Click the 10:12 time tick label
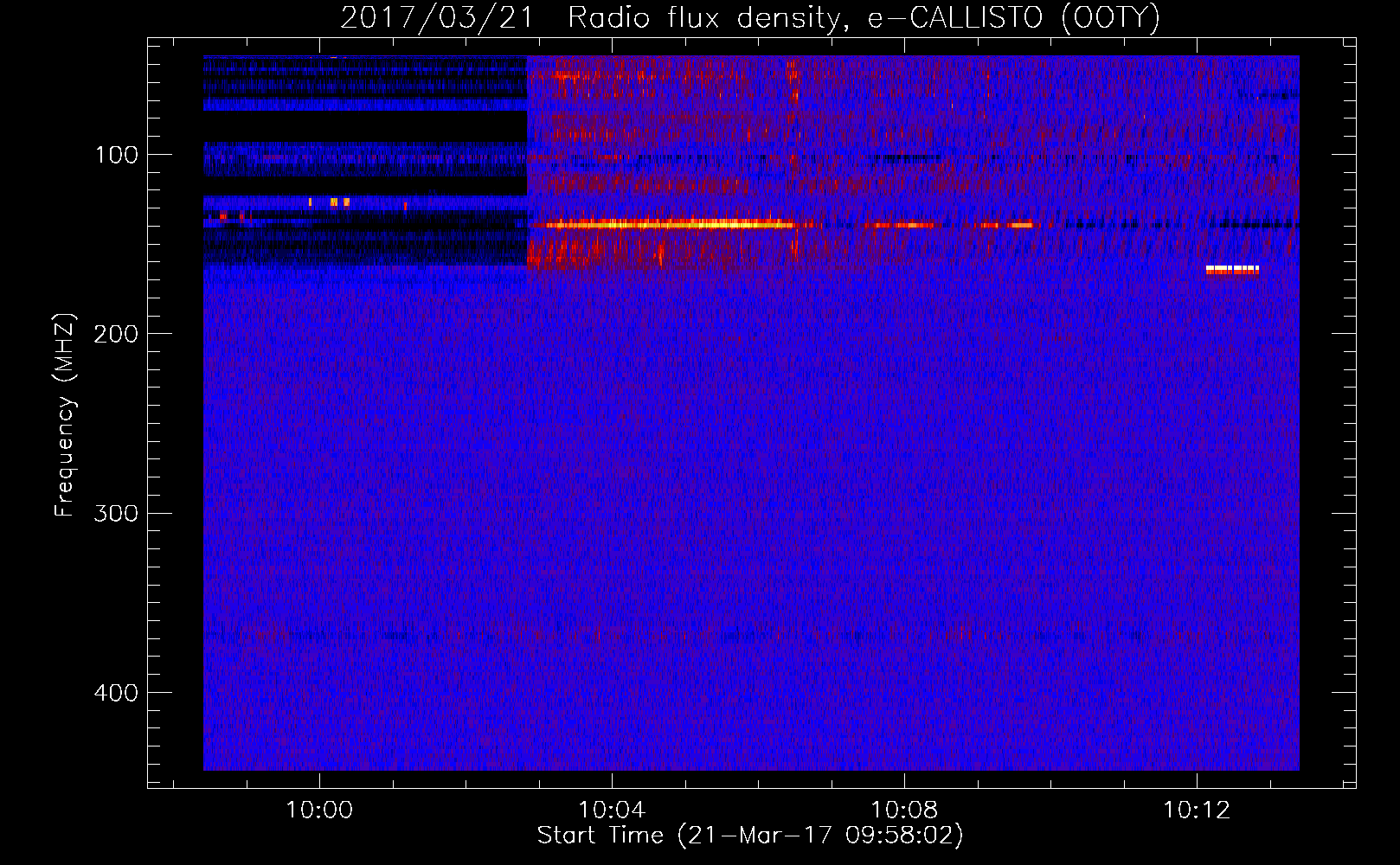The height and width of the screenshot is (865, 1400). (1197, 811)
